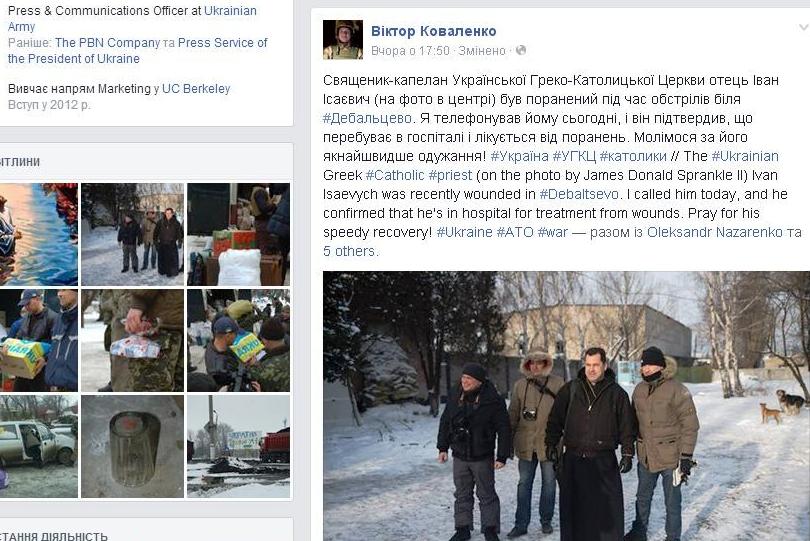The width and height of the screenshot is (810, 541).
Task: Open thumbnail of red truck at checkpoint
Action: (x=238, y=446)
